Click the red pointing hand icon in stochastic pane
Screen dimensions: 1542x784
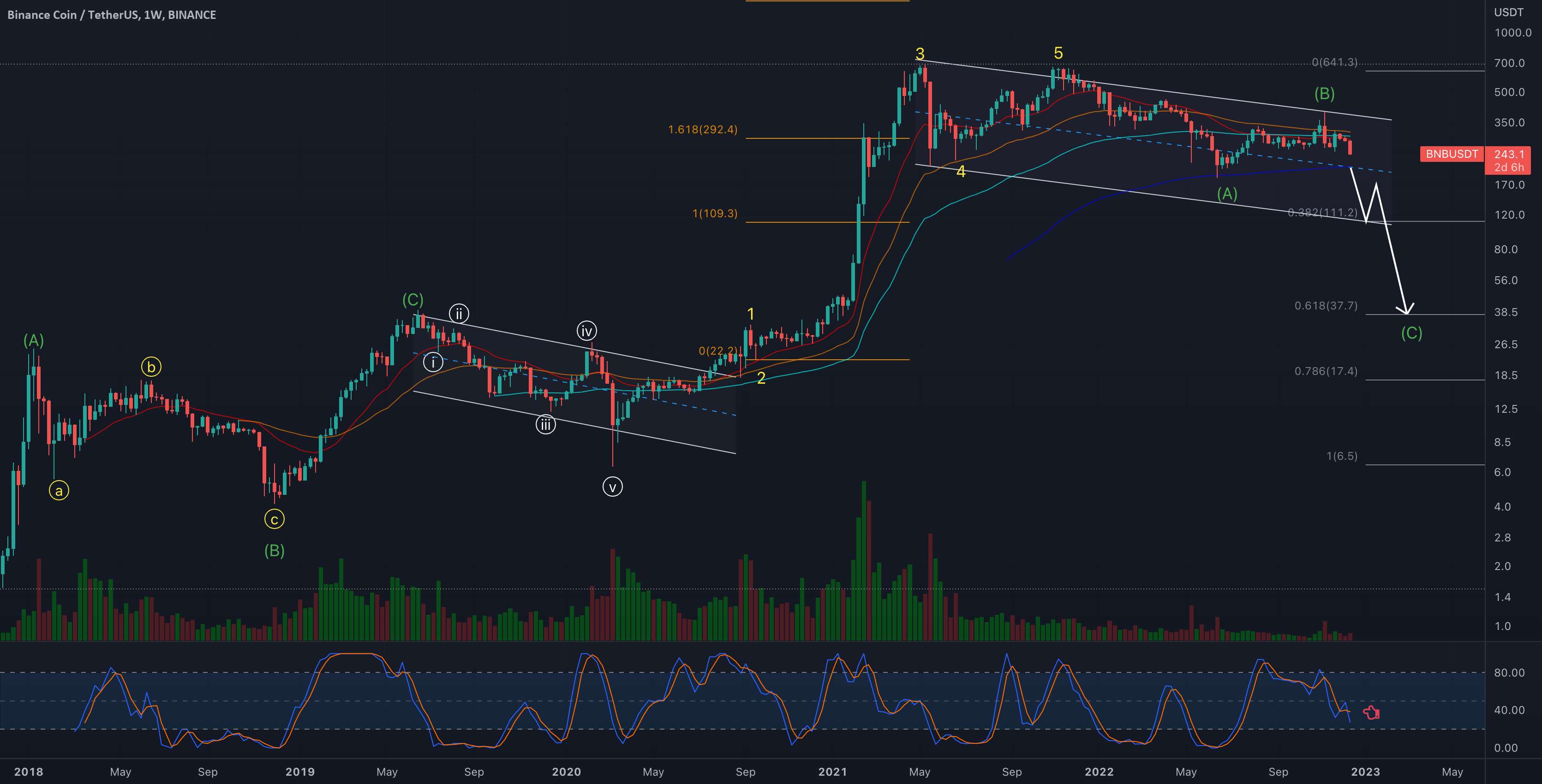click(1371, 713)
